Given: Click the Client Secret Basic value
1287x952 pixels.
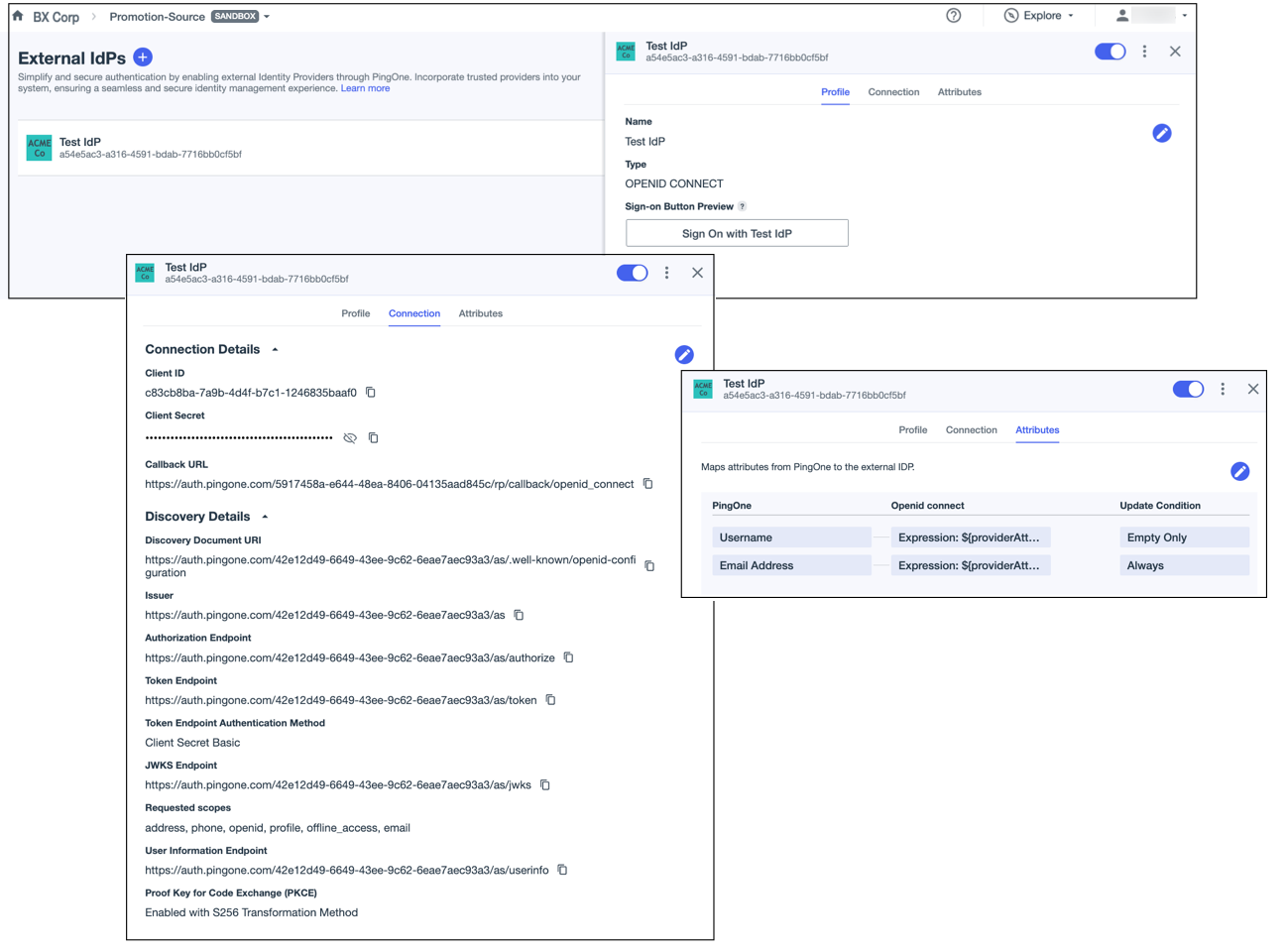Looking at the screenshot, I should pos(192,743).
